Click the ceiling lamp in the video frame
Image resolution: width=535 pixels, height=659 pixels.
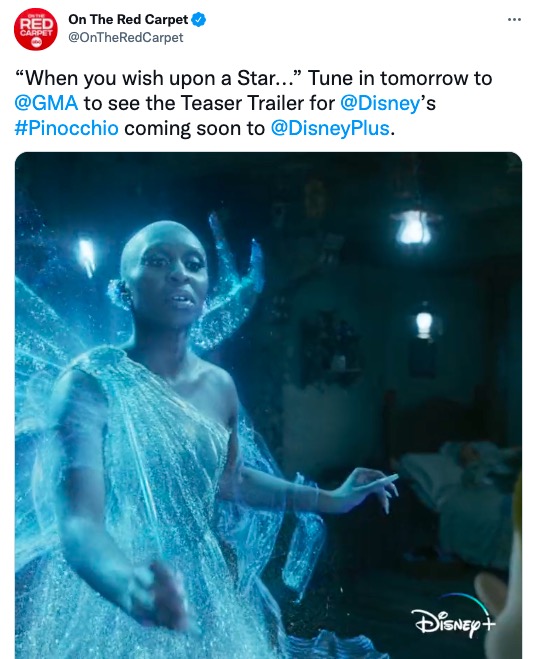click(x=414, y=227)
